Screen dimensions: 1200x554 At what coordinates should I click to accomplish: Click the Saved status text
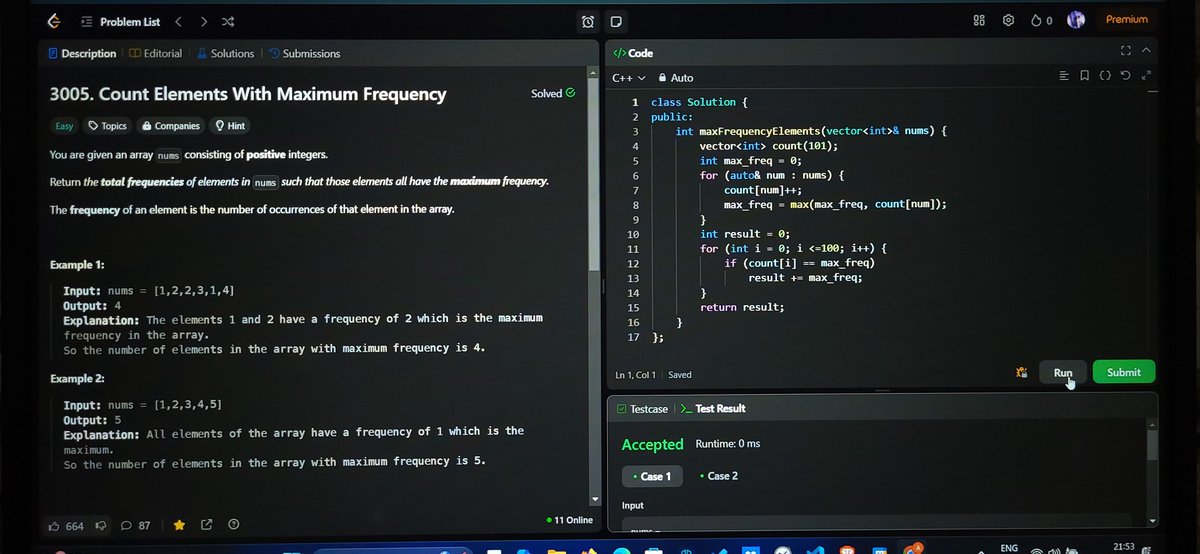[x=680, y=375]
